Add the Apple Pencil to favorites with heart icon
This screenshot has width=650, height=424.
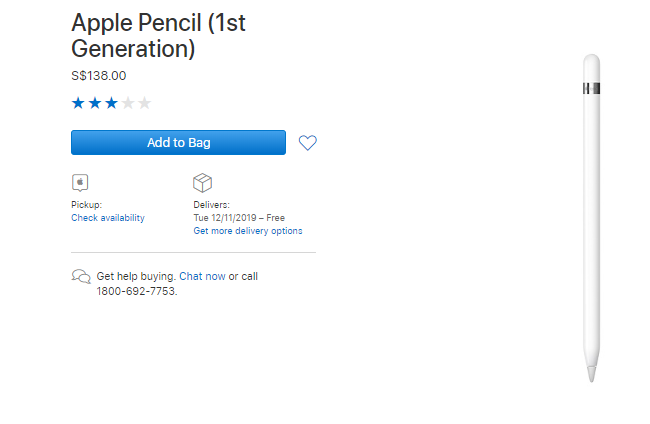pyautogui.click(x=307, y=143)
